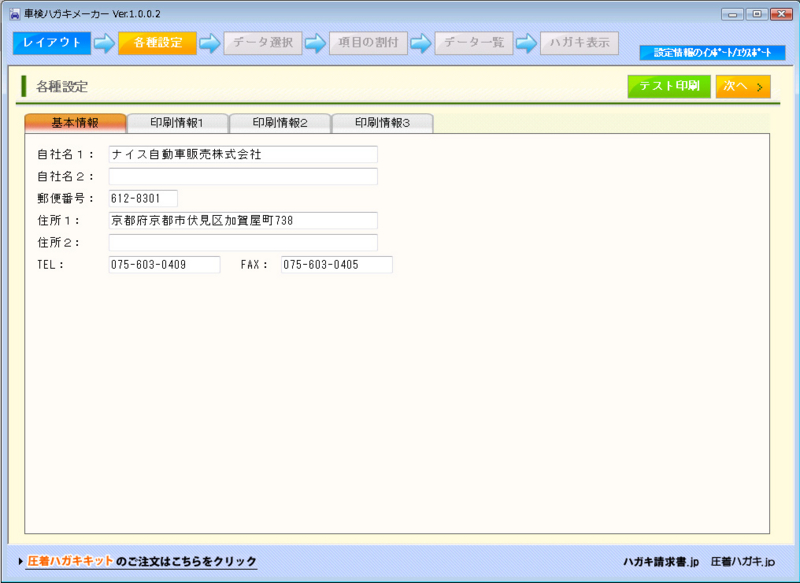The image size is (800, 583).
Task: Click arrow icon between 項目の割付 and データ一覧
Action: 421,43
